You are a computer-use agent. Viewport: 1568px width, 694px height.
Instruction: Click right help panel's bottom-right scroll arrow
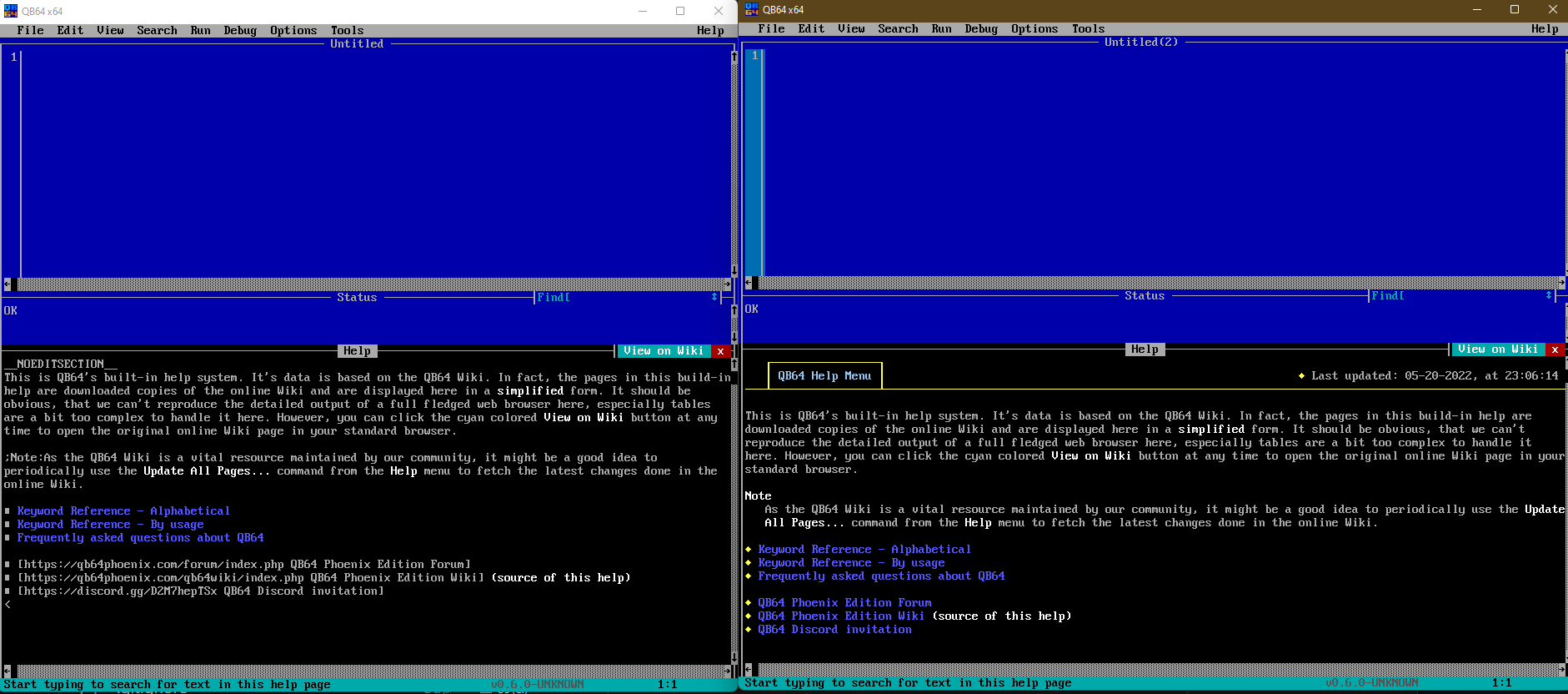tap(1561, 670)
